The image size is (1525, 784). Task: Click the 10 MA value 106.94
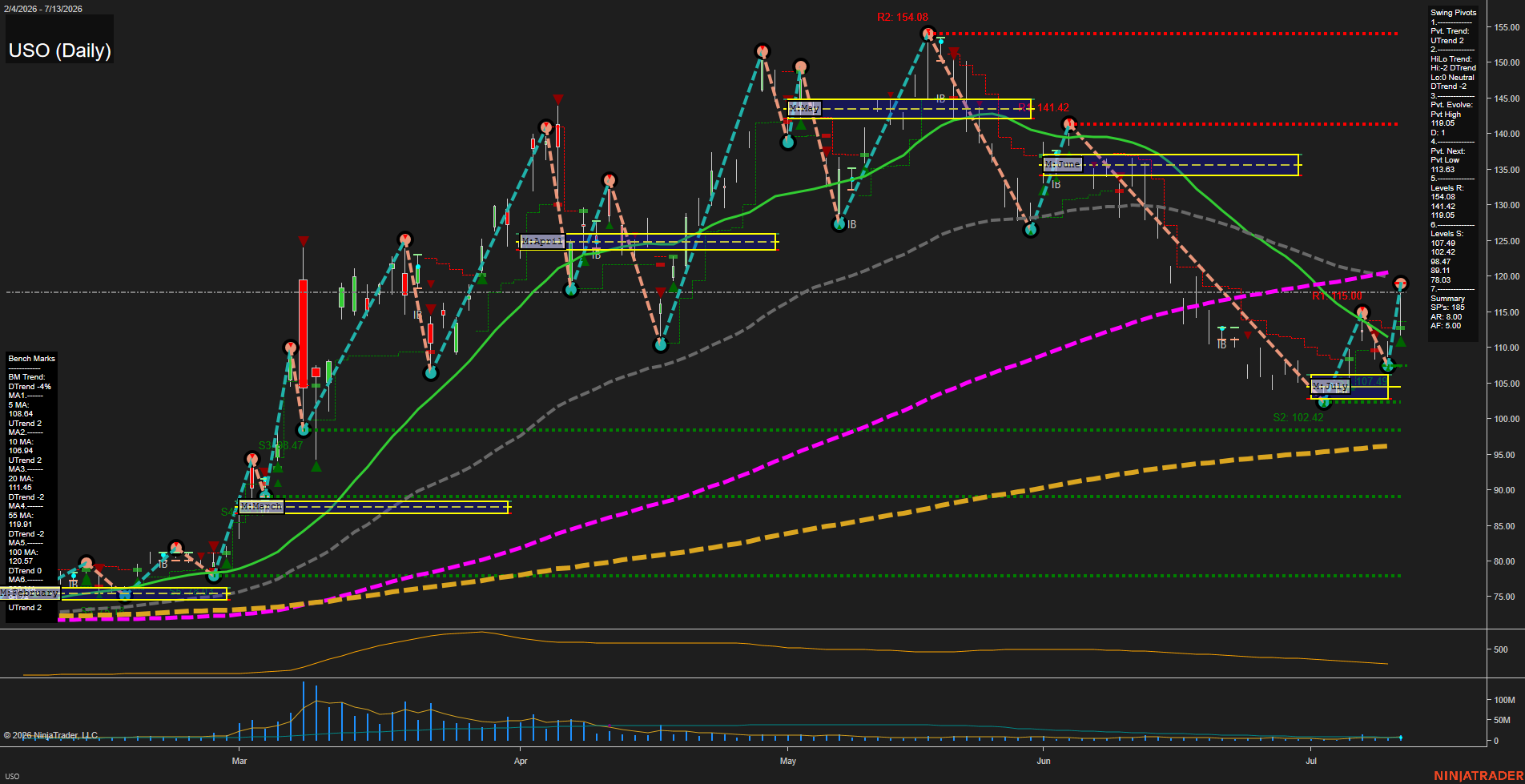[x=20, y=451]
